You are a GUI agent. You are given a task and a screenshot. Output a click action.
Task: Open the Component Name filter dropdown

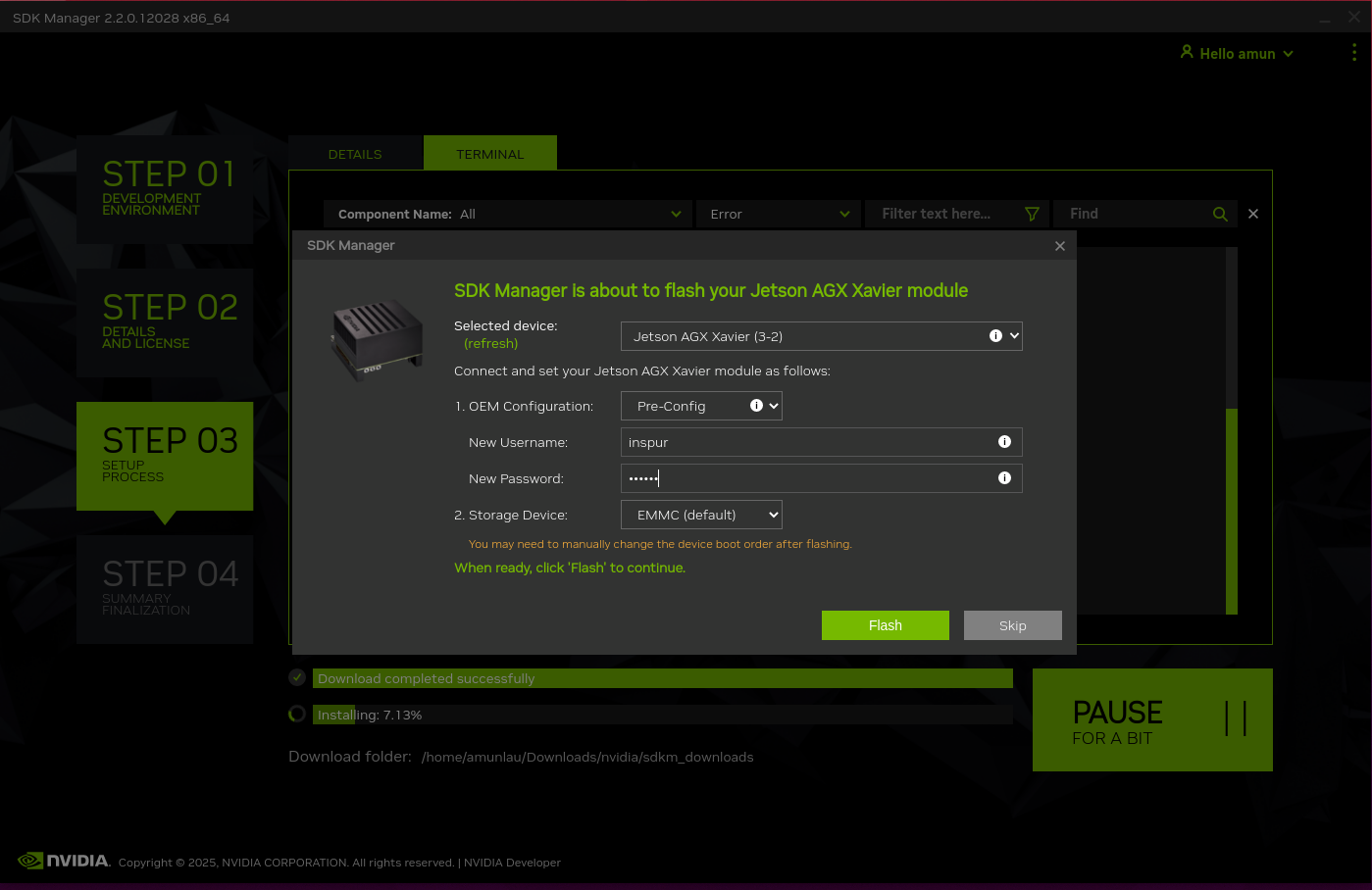coord(508,214)
